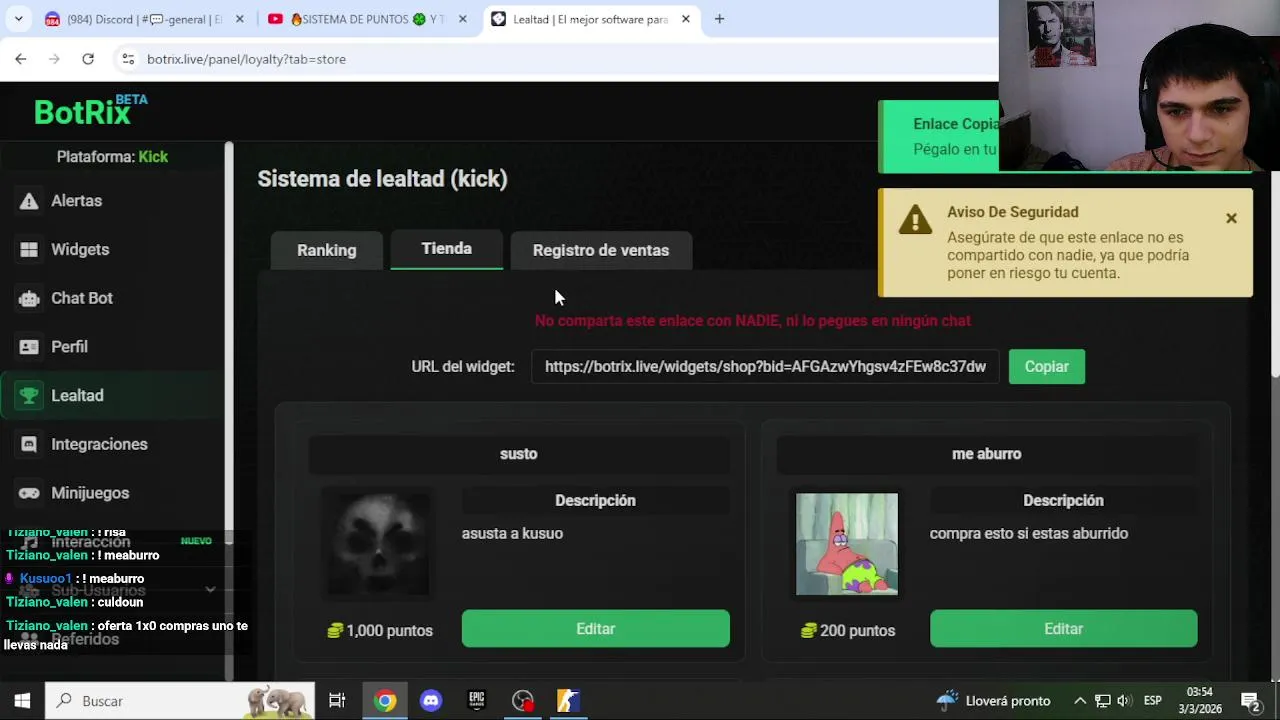This screenshot has height=720, width=1280.
Task: Close the Discord browser tab
Action: point(239,19)
